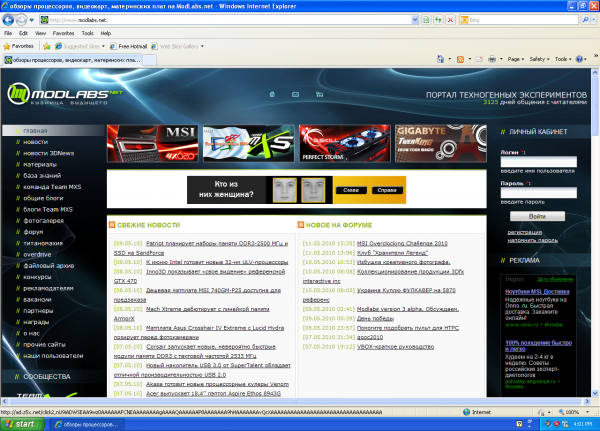600x431 pixels.
Task: Open the Favorites menu
Action: click(64, 33)
